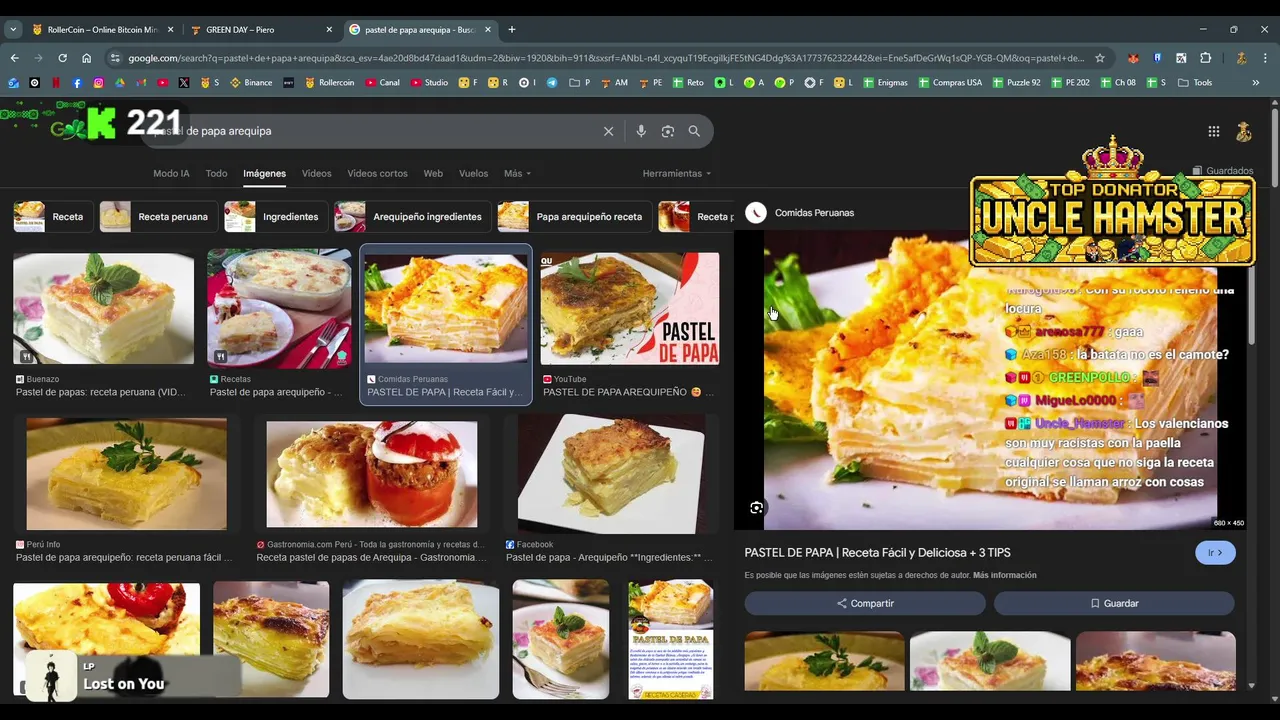Open Google Lens image search icon
This screenshot has height=720, width=1280.
tap(668, 131)
